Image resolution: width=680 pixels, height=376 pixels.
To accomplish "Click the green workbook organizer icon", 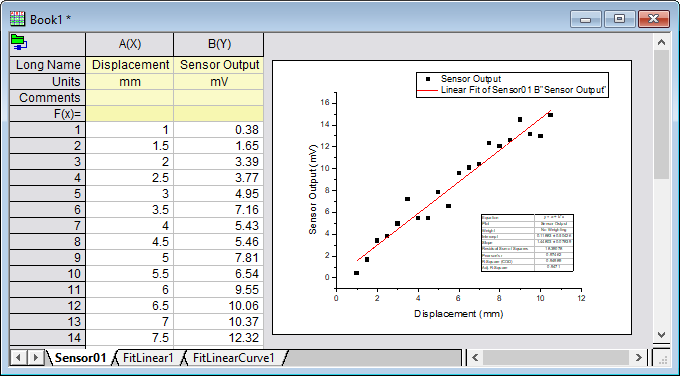I will pos(19,43).
